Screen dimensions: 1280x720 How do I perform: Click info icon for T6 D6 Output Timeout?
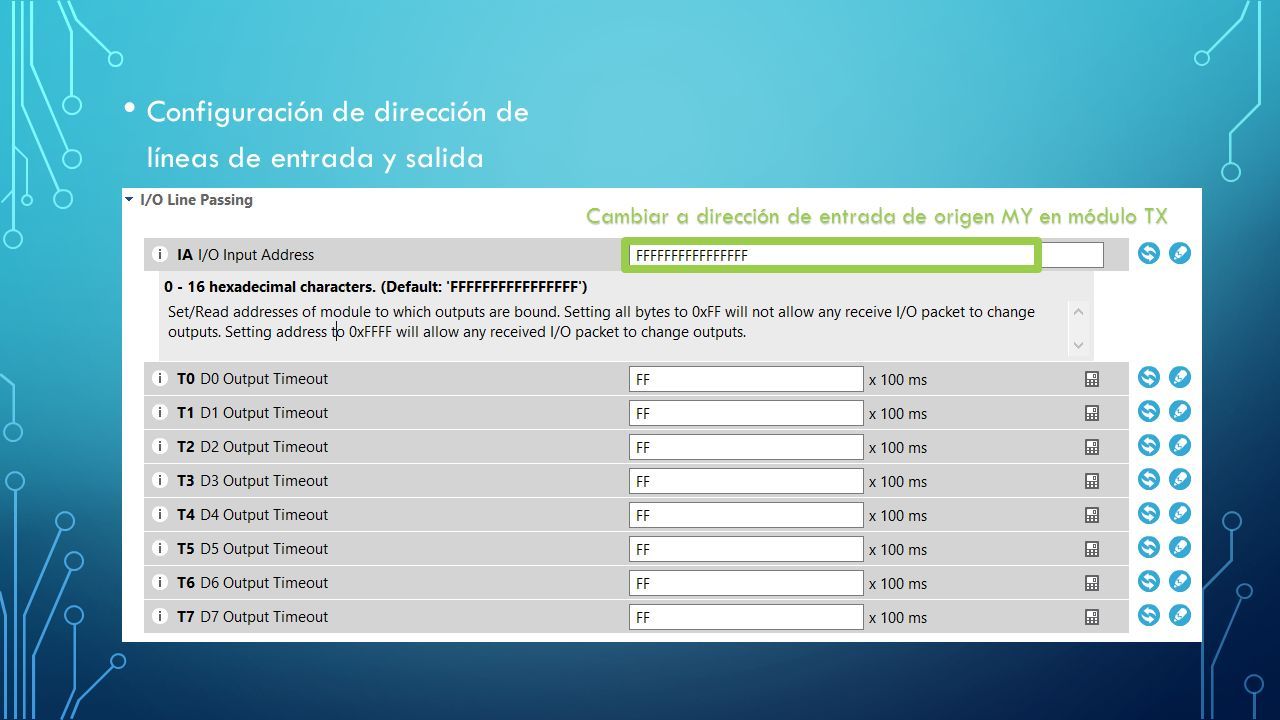pyautogui.click(x=159, y=583)
